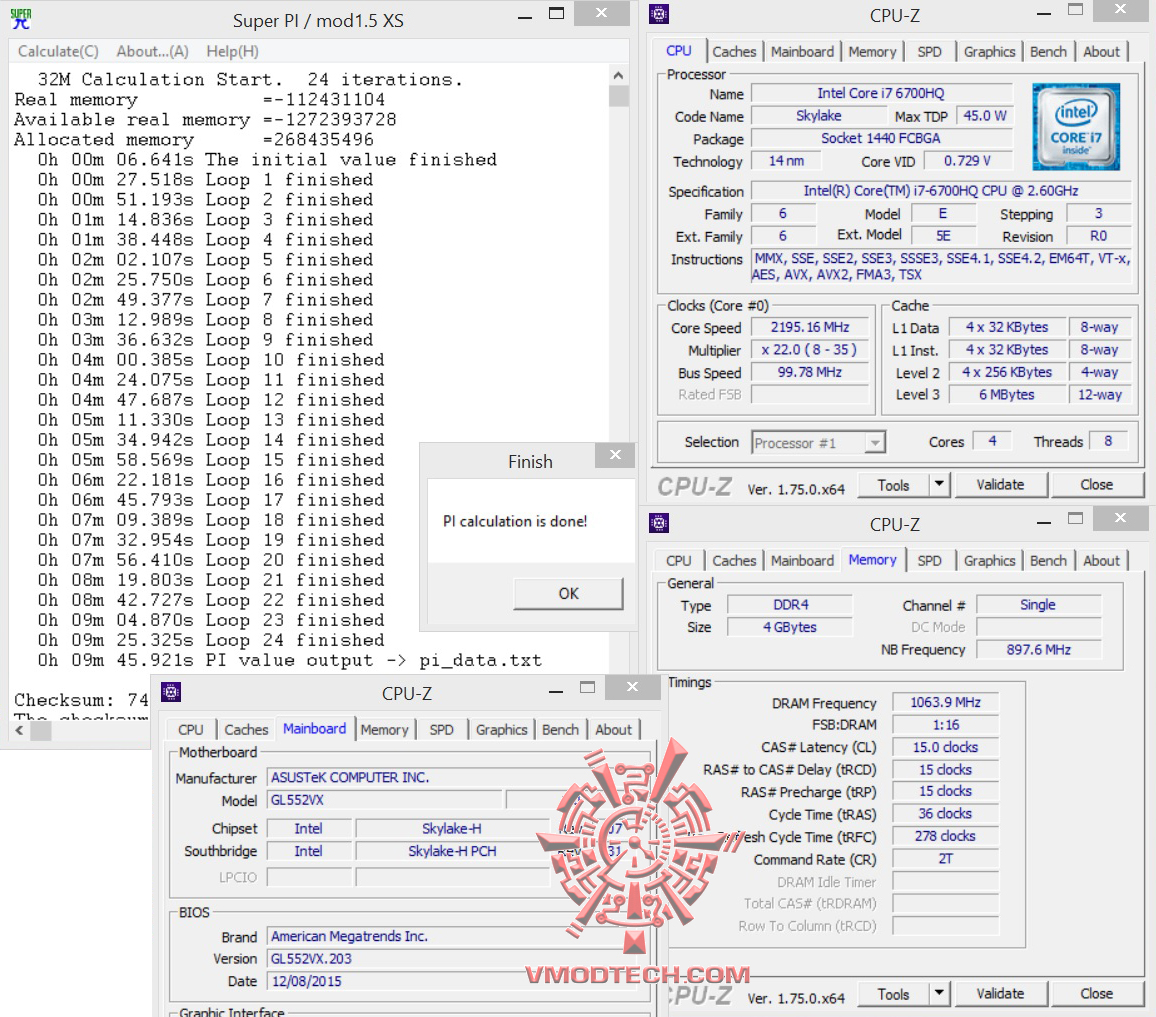Click the NB Frequency value 897.6 MHz
Image resolution: width=1156 pixels, height=1017 pixels.
1039,650
